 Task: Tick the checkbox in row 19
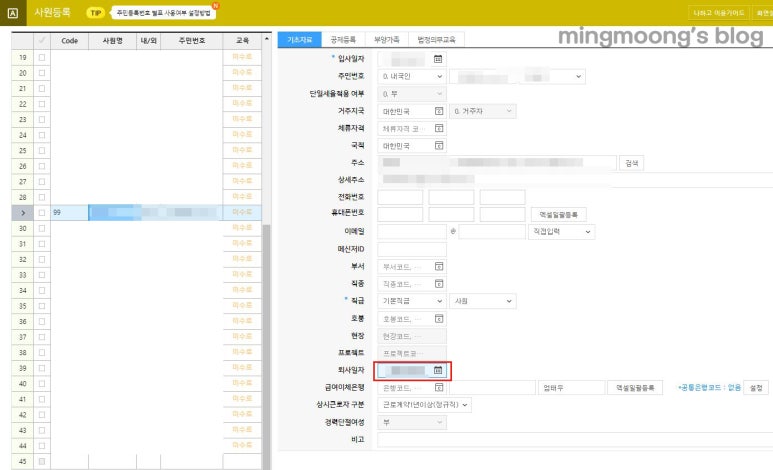(x=42, y=57)
